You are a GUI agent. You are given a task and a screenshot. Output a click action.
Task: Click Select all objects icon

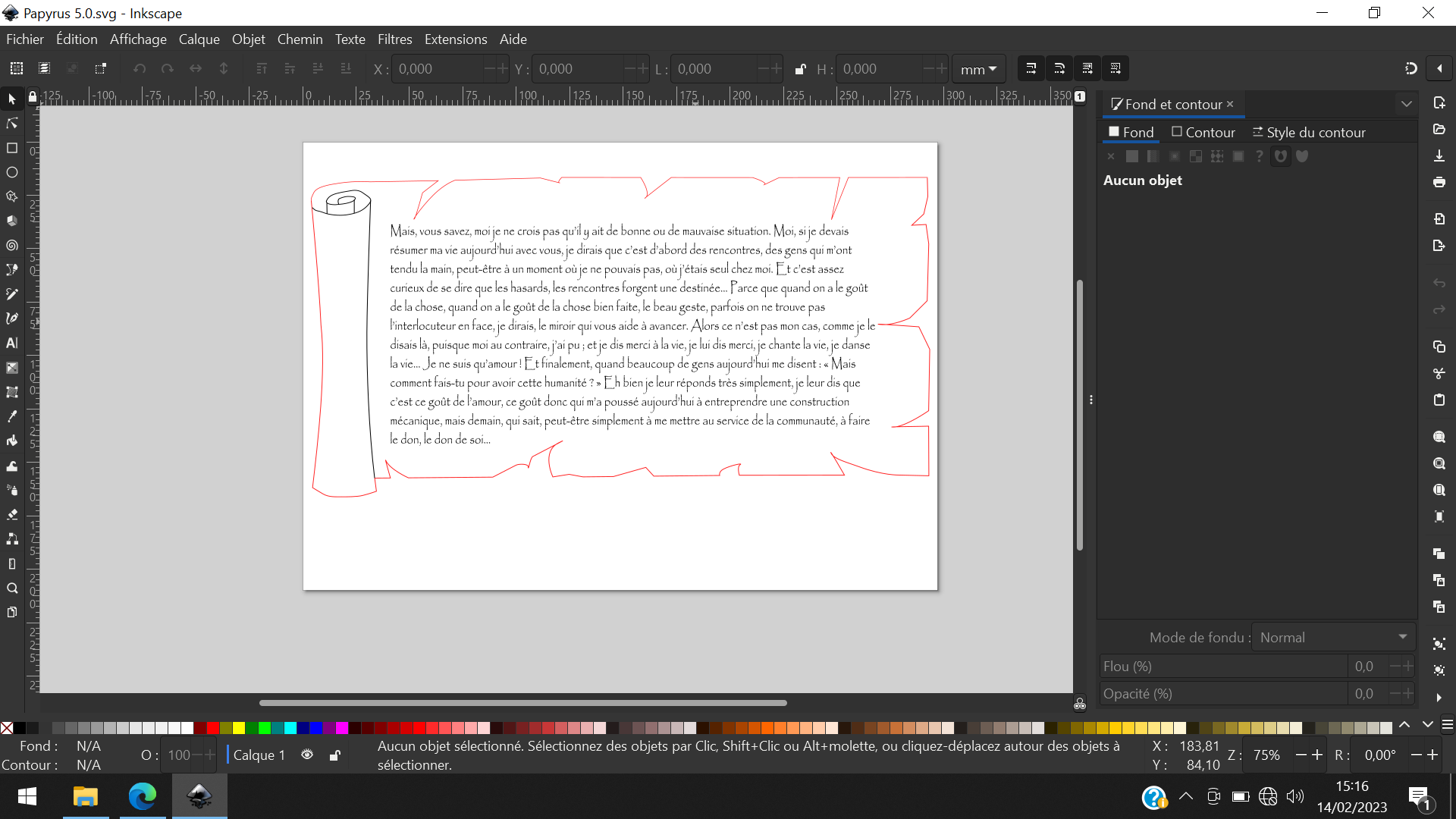tap(17, 68)
